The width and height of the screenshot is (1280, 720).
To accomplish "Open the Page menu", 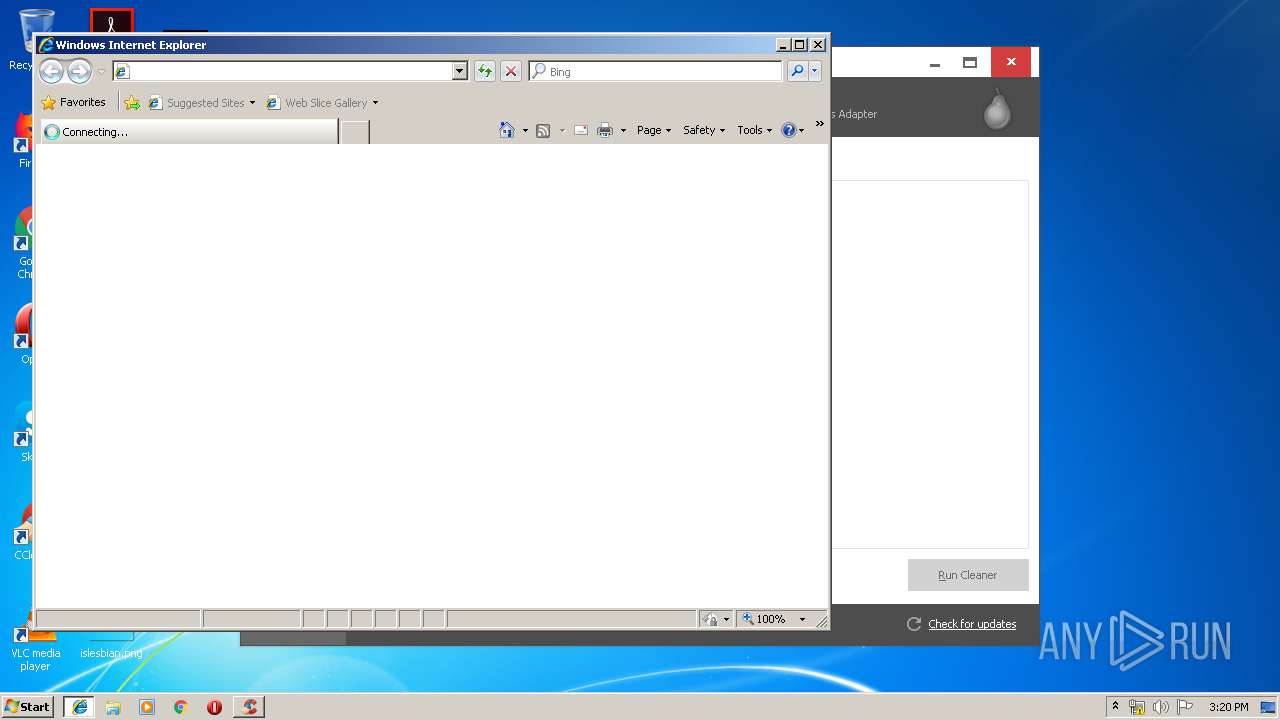I will point(654,130).
